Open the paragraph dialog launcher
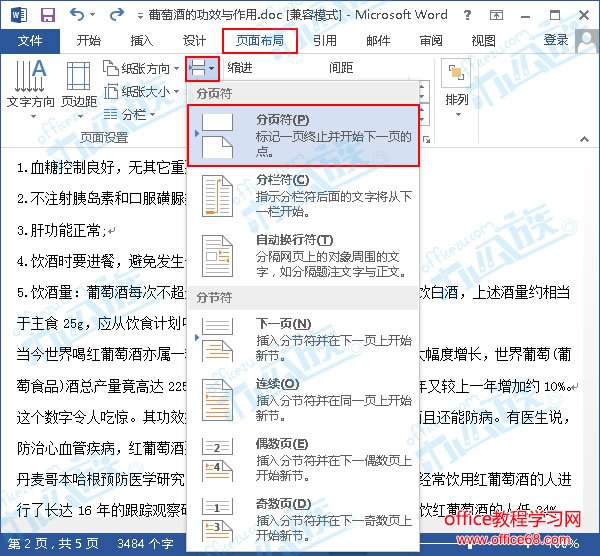The width and height of the screenshot is (600, 556). point(426,140)
